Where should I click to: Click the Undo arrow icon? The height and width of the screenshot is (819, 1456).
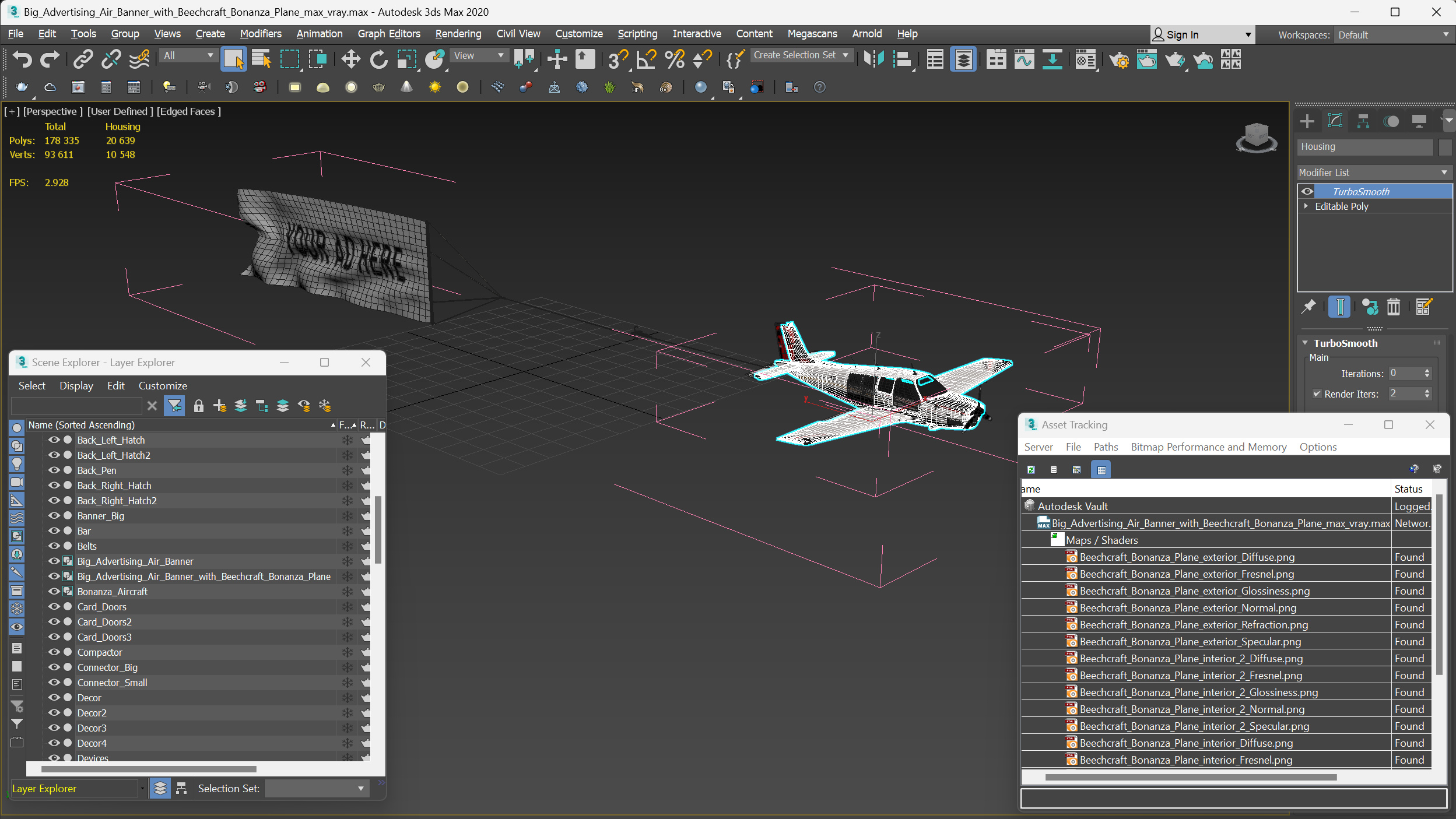tap(22, 59)
